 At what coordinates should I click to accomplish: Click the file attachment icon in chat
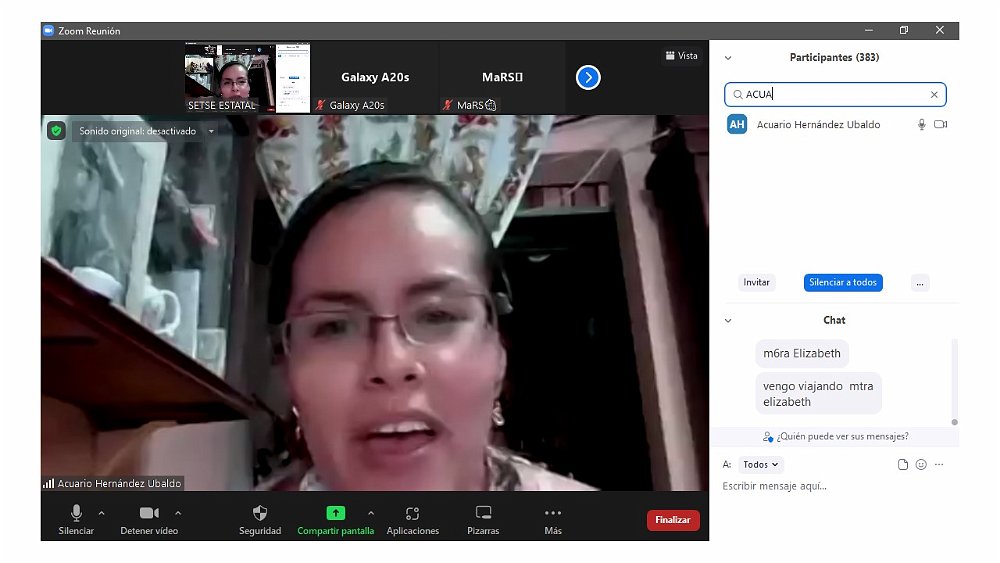pos(903,465)
